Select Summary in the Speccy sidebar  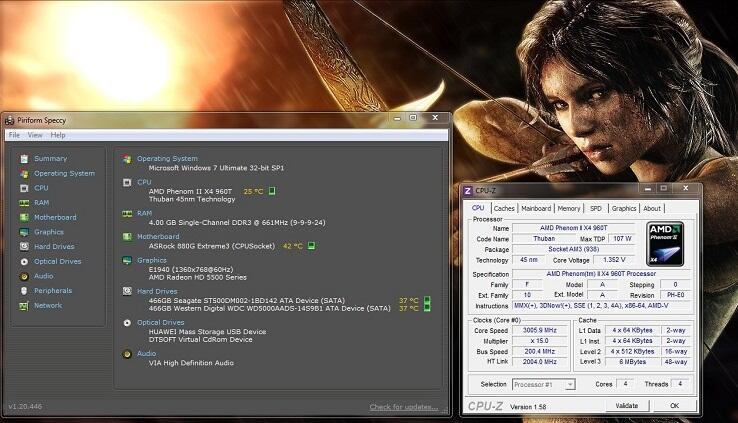[x=50, y=159]
